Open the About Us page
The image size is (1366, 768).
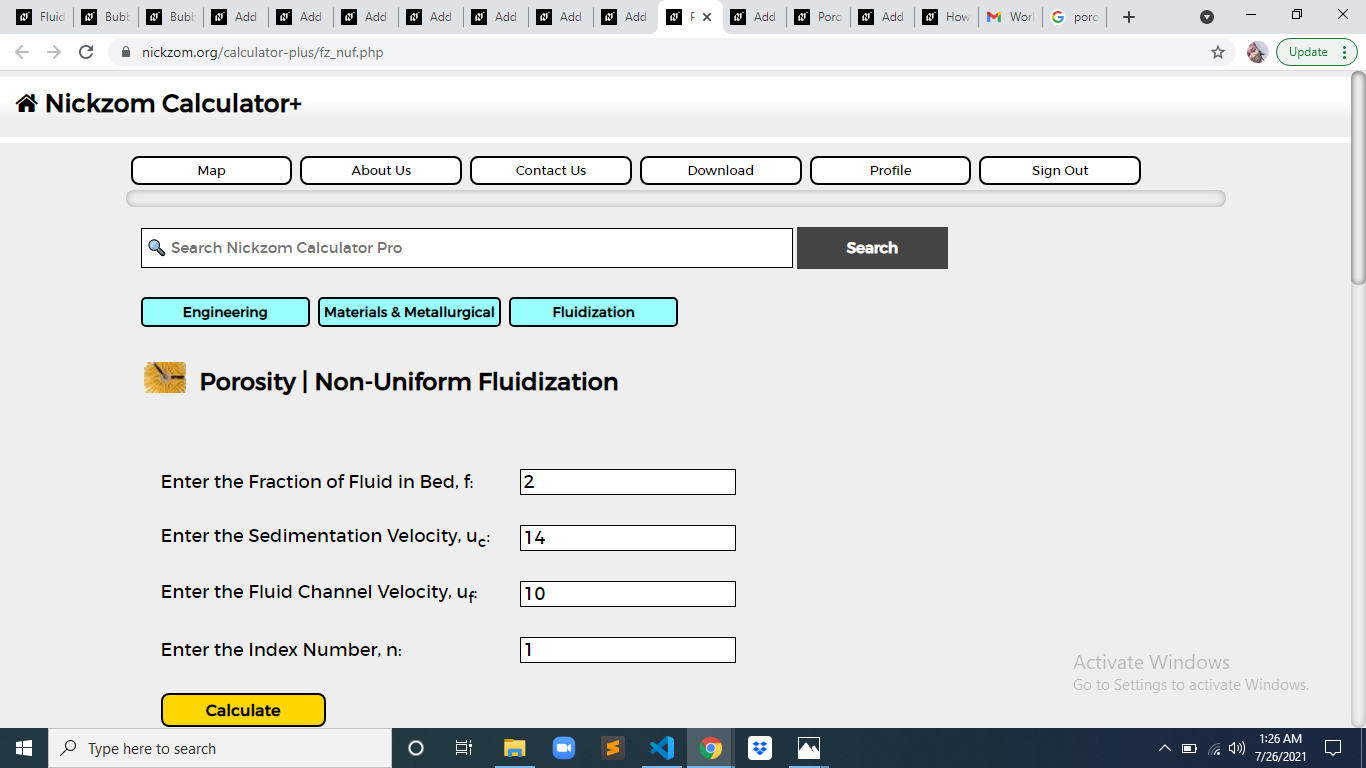pos(381,170)
